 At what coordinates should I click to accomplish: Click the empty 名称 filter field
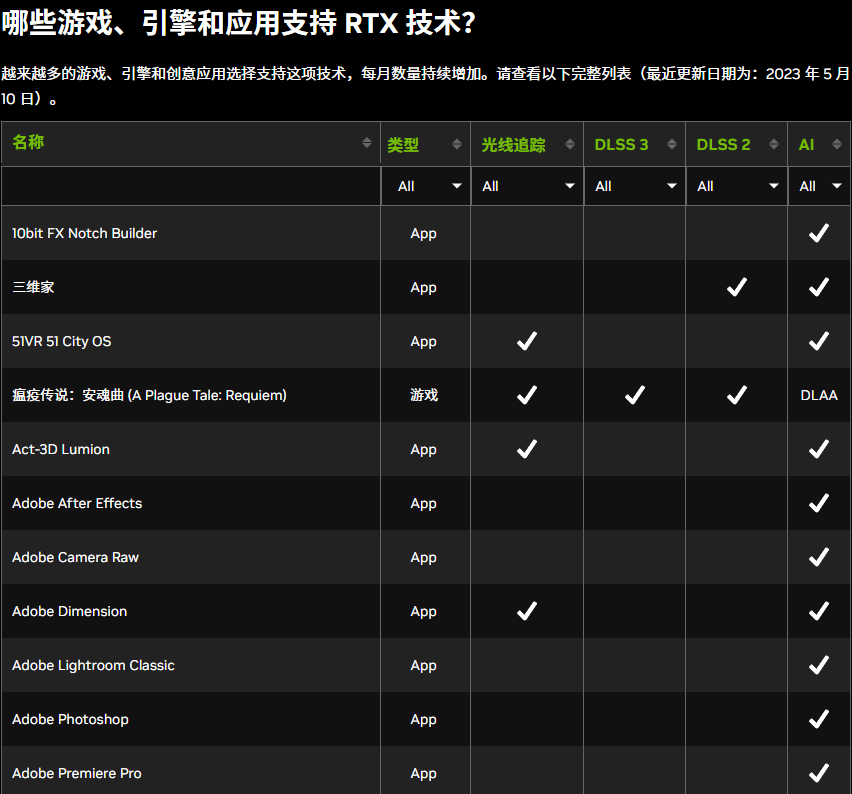pos(191,186)
